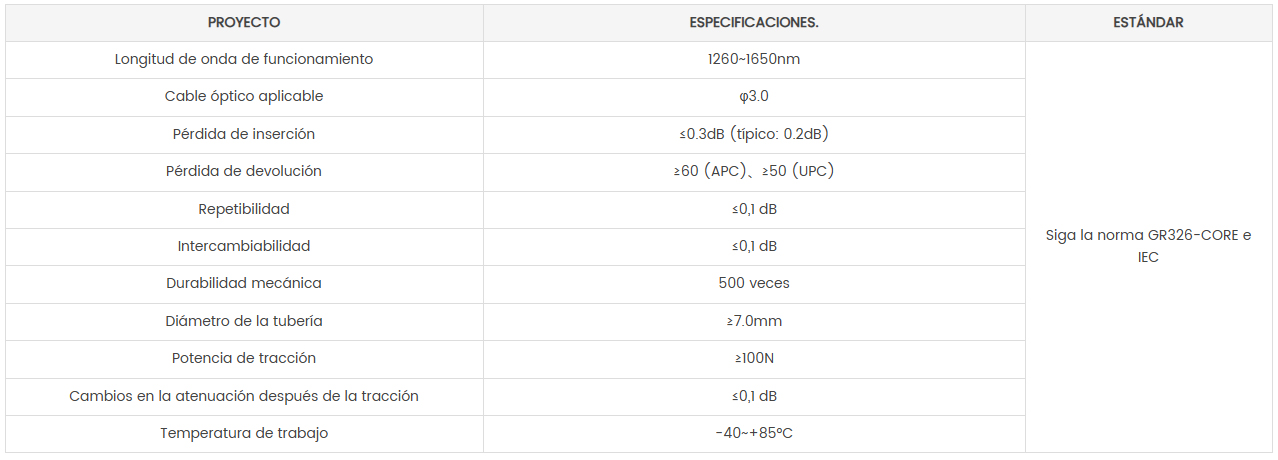Viewport: 1278px width, 460px height.
Task: Select the ≥100N value cell
Action: pos(754,358)
